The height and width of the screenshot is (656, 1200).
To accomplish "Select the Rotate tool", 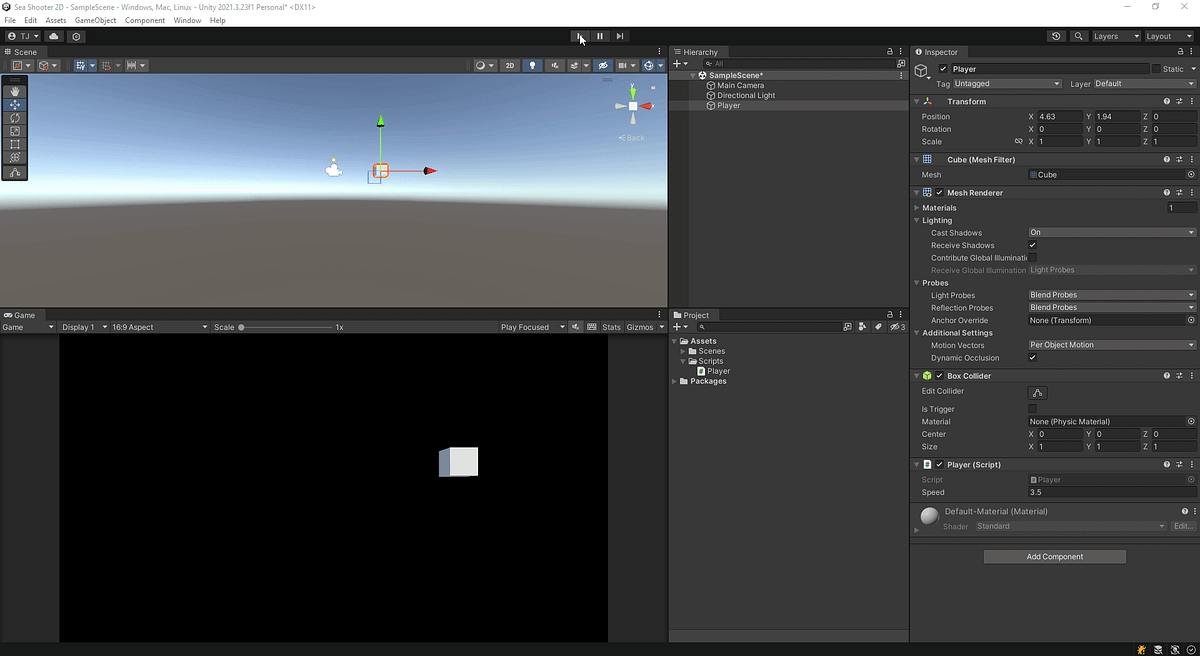I will pos(14,118).
